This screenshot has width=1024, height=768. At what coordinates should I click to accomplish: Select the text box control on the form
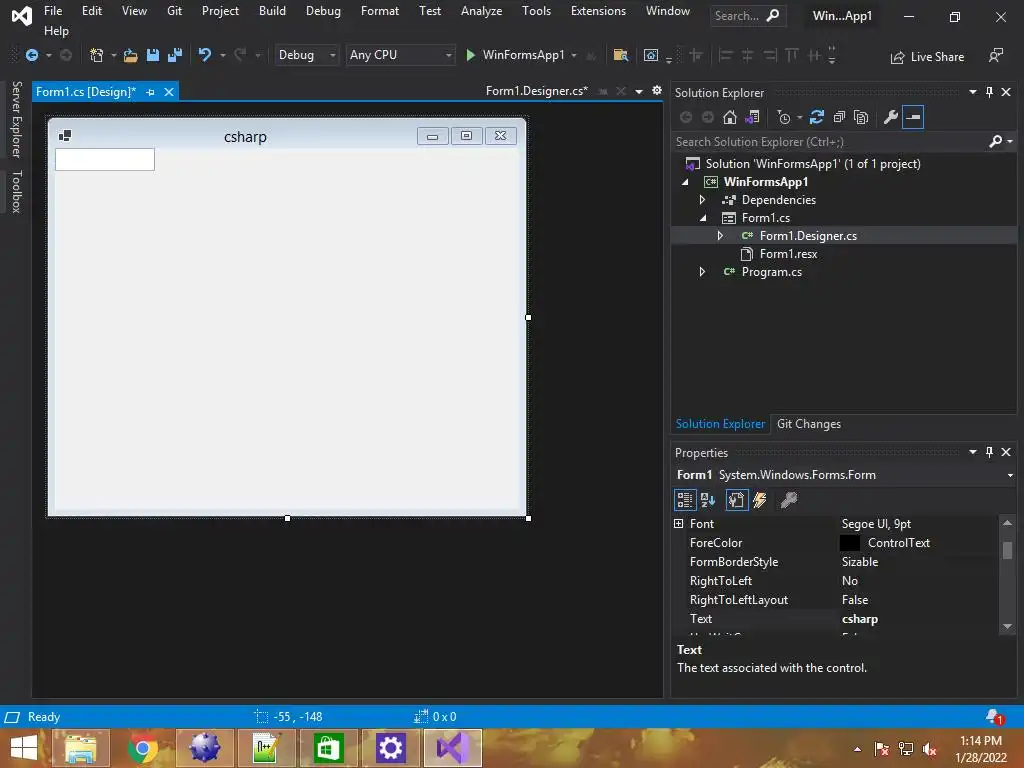105,159
